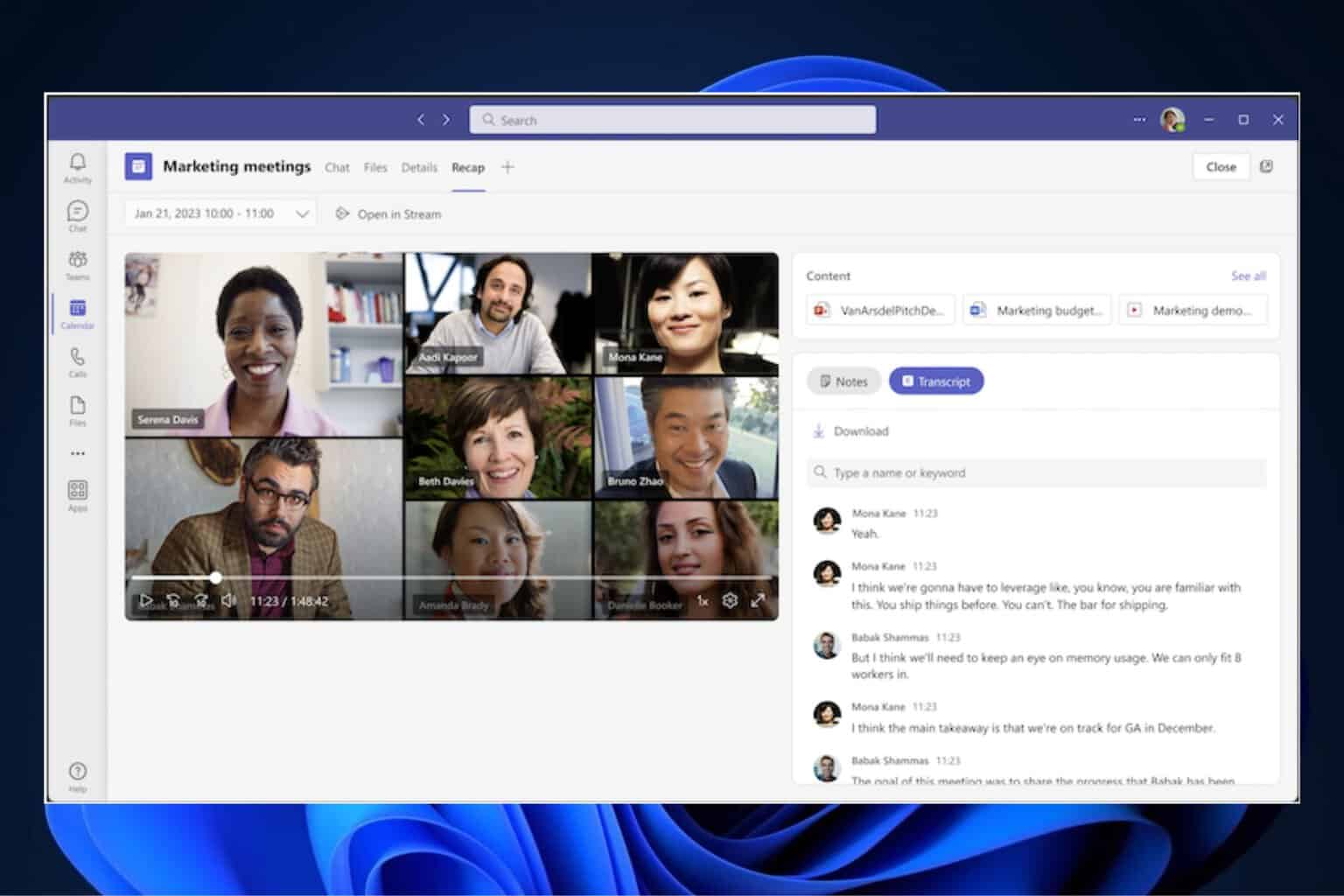Select the Recap tab
This screenshot has width=1344, height=896.
[x=468, y=167]
